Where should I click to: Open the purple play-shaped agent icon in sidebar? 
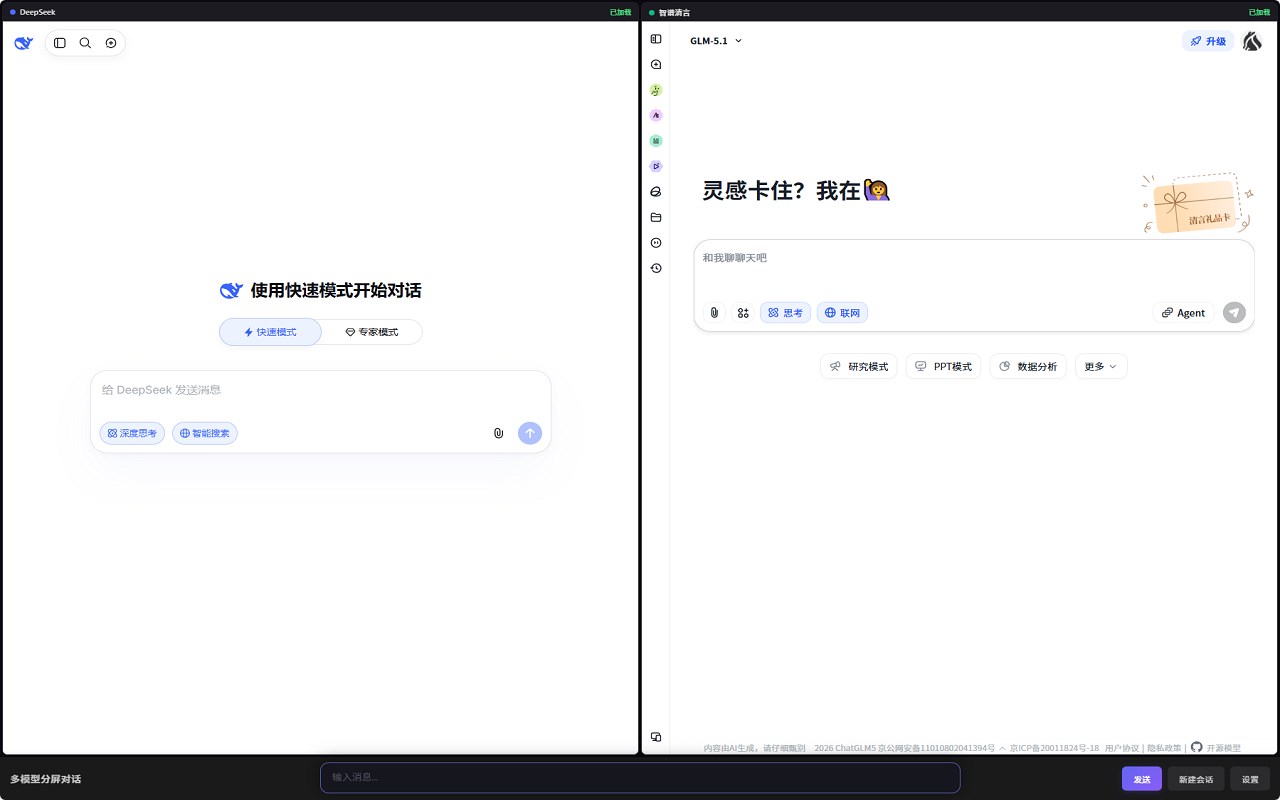[x=656, y=166]
